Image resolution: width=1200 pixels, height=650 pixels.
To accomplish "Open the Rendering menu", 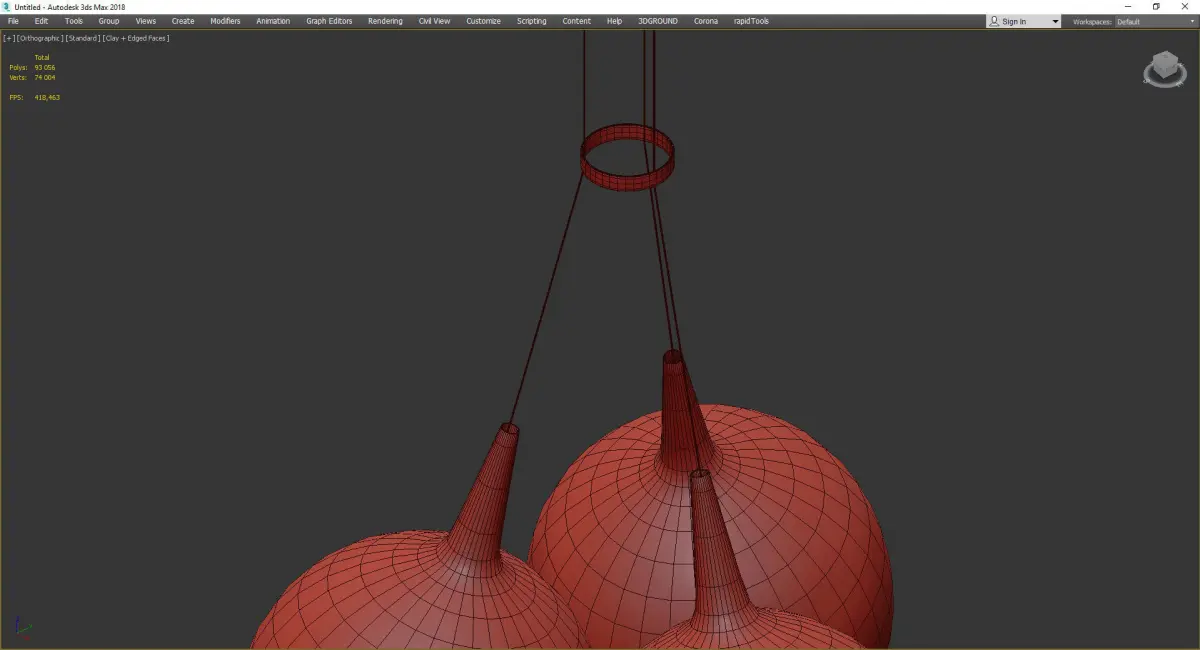I will point(385,21).
